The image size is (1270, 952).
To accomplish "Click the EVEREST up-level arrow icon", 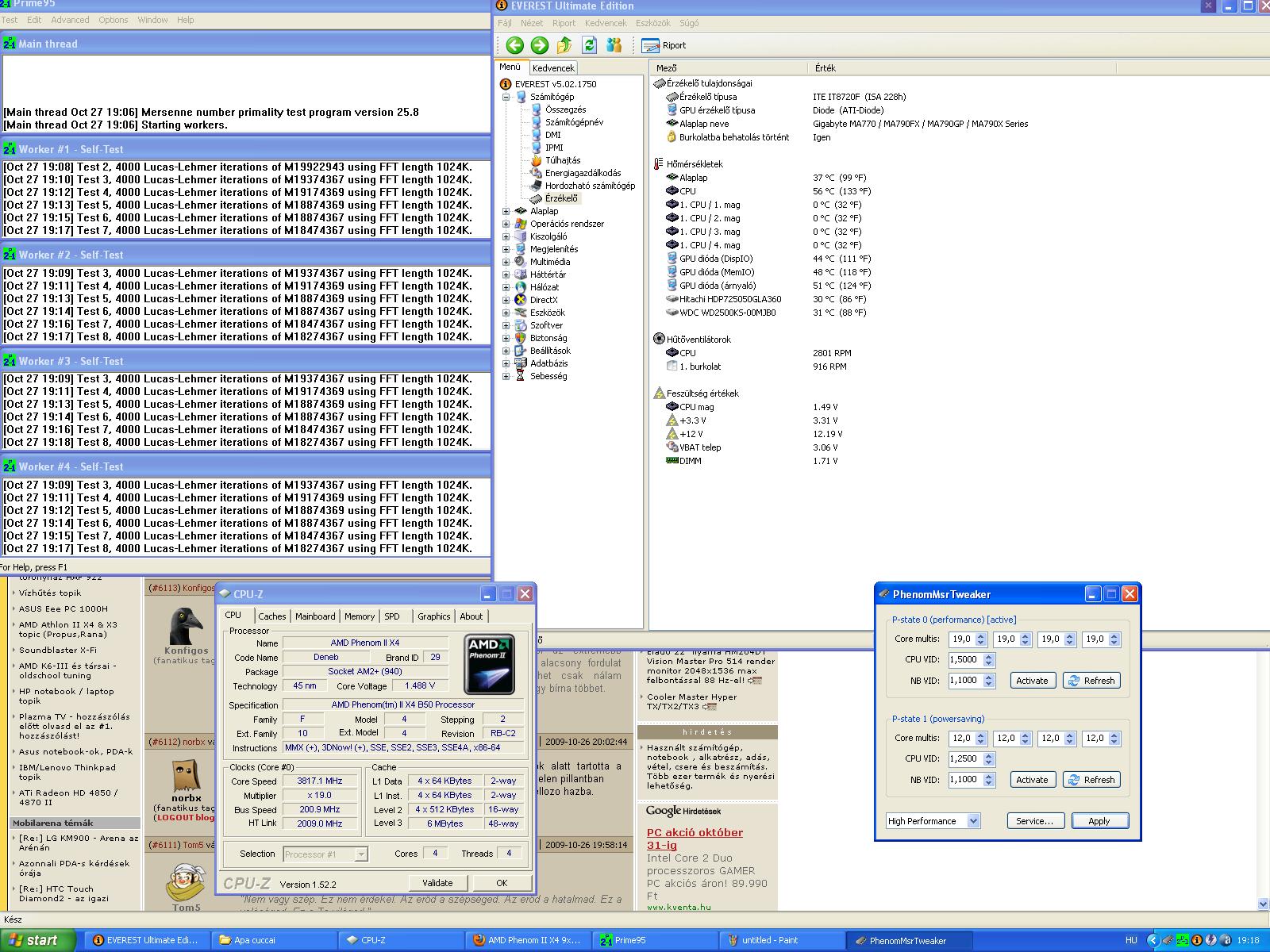I will [564, 45].
